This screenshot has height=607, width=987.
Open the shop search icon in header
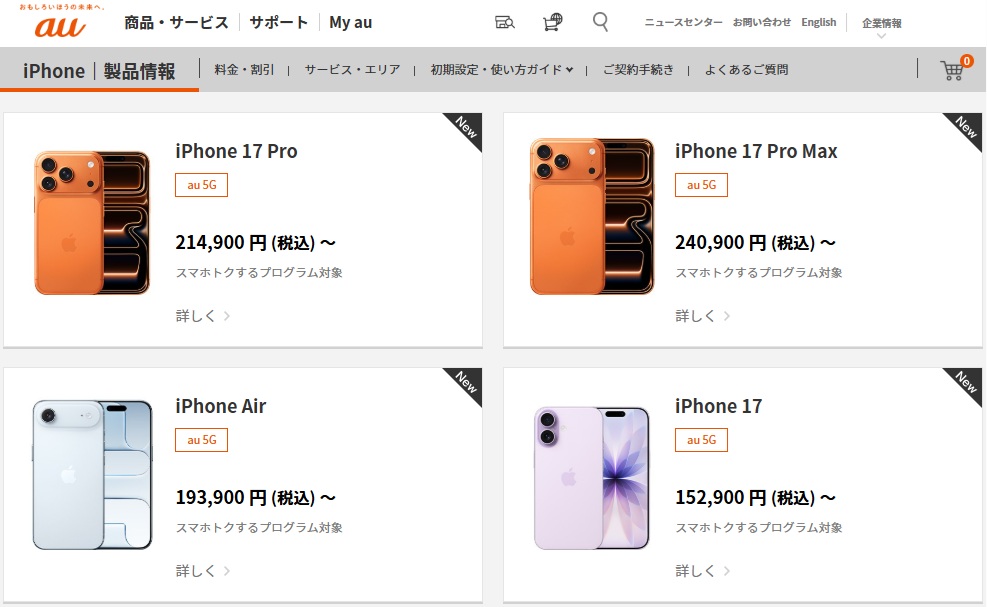coord(504,23)
